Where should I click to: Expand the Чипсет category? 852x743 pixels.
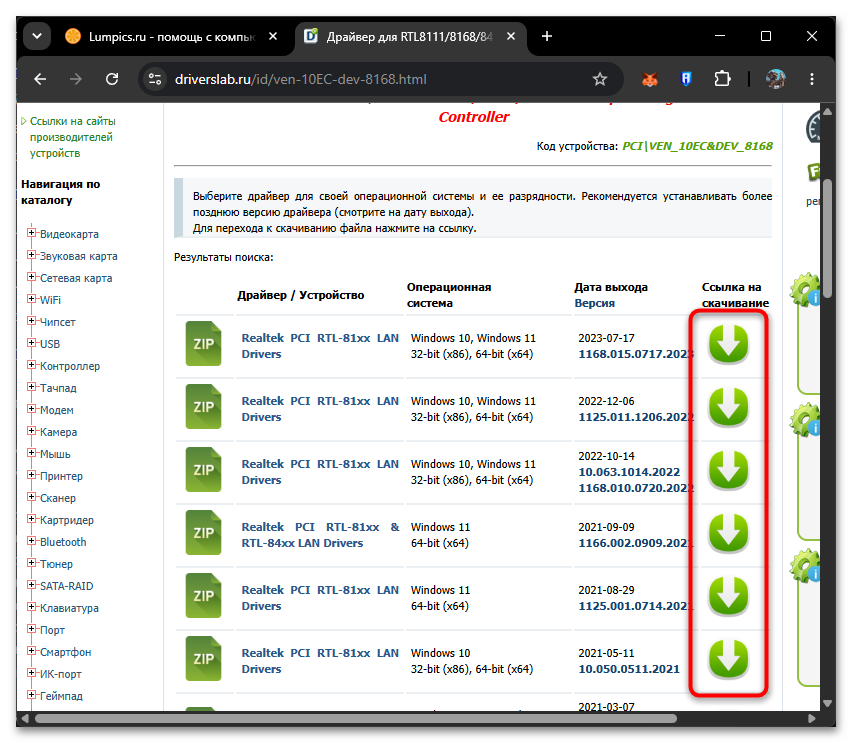click(x=32, y=321)
